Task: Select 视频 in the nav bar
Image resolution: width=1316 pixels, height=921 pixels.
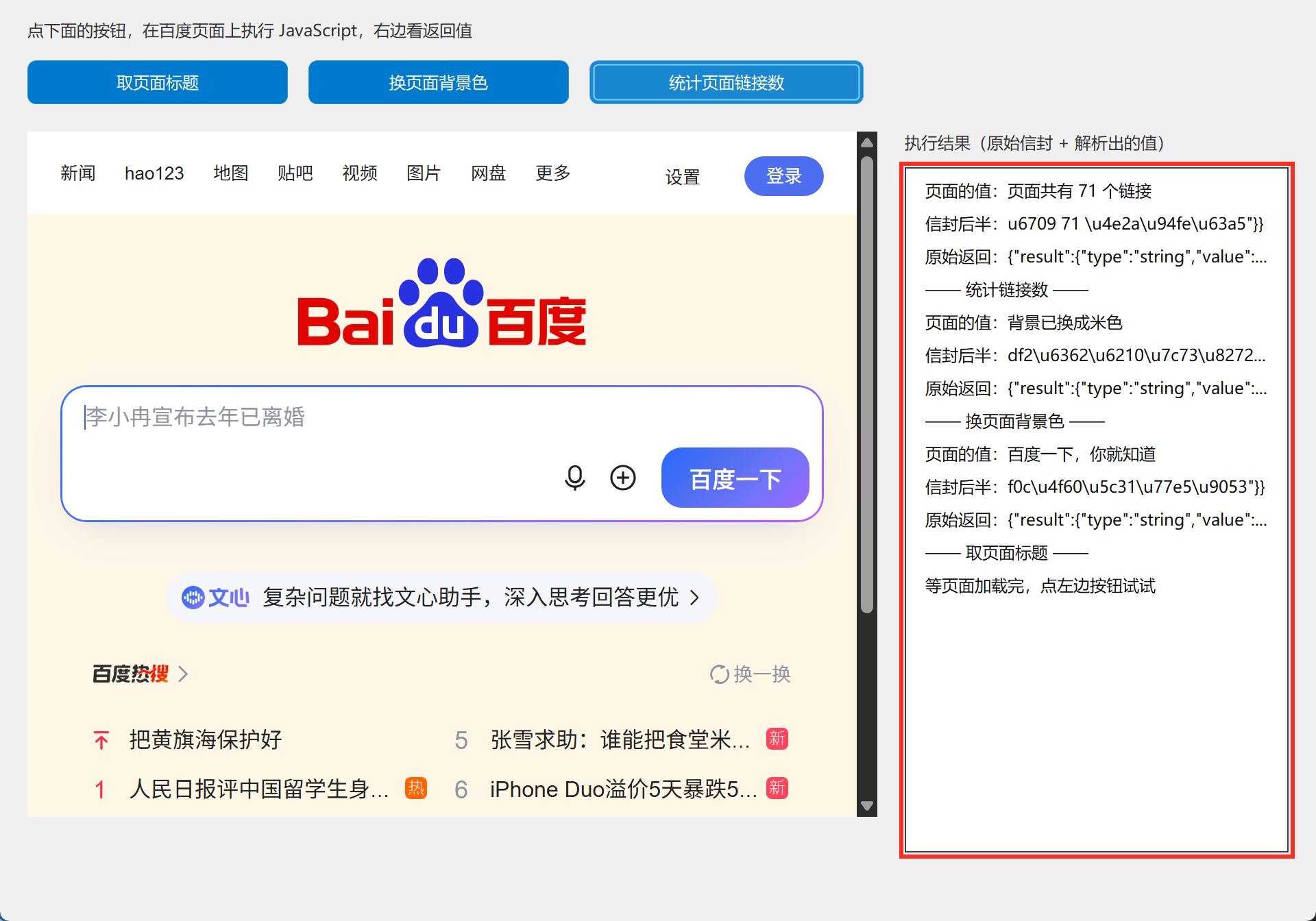Action: pos(360,173)
